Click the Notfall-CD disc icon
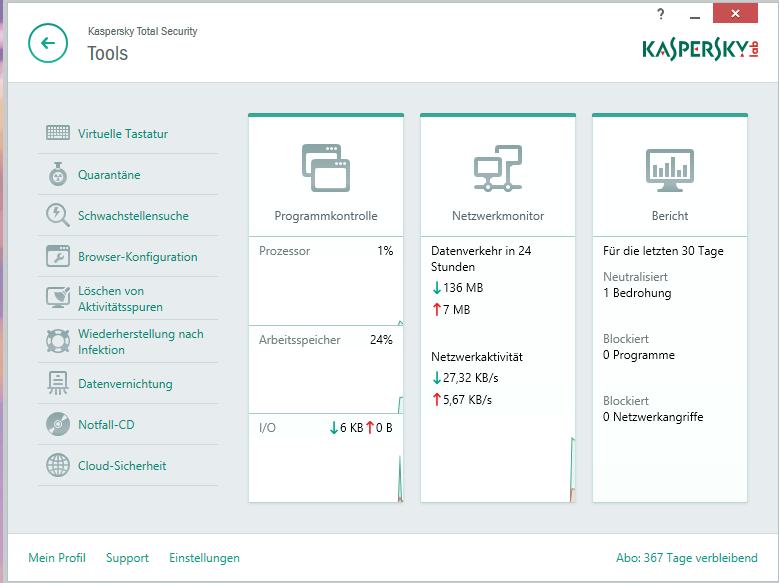The height and width of the screenshot is (583, 779). click(58, 424)
